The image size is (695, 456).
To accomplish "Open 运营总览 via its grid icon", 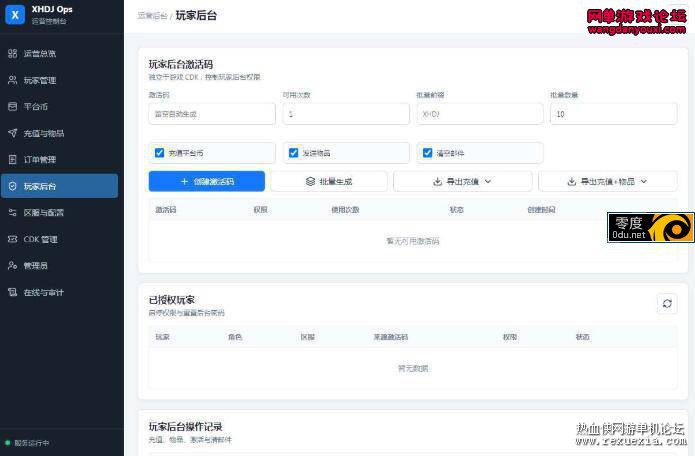I will pyautogui.click(x=12, y=54).
